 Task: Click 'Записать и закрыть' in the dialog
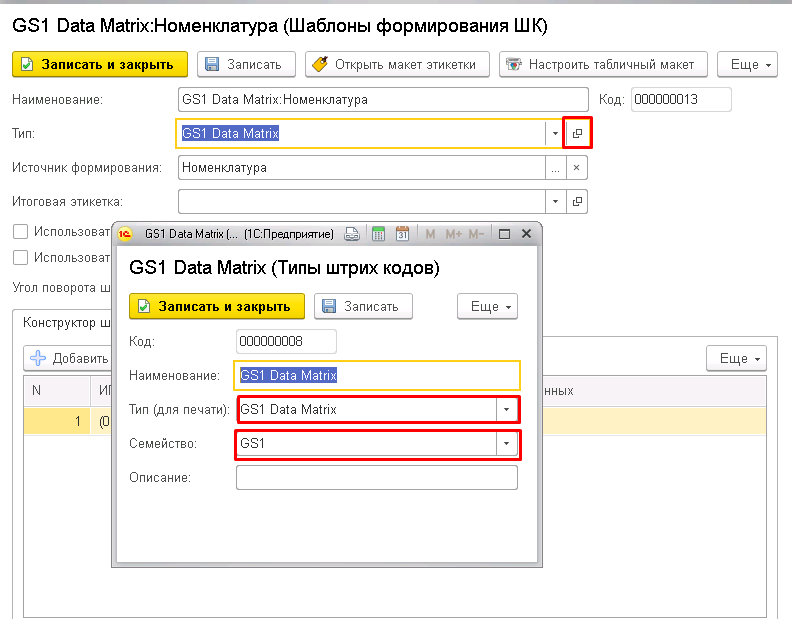pyautogui.click(x=217, y=306)
